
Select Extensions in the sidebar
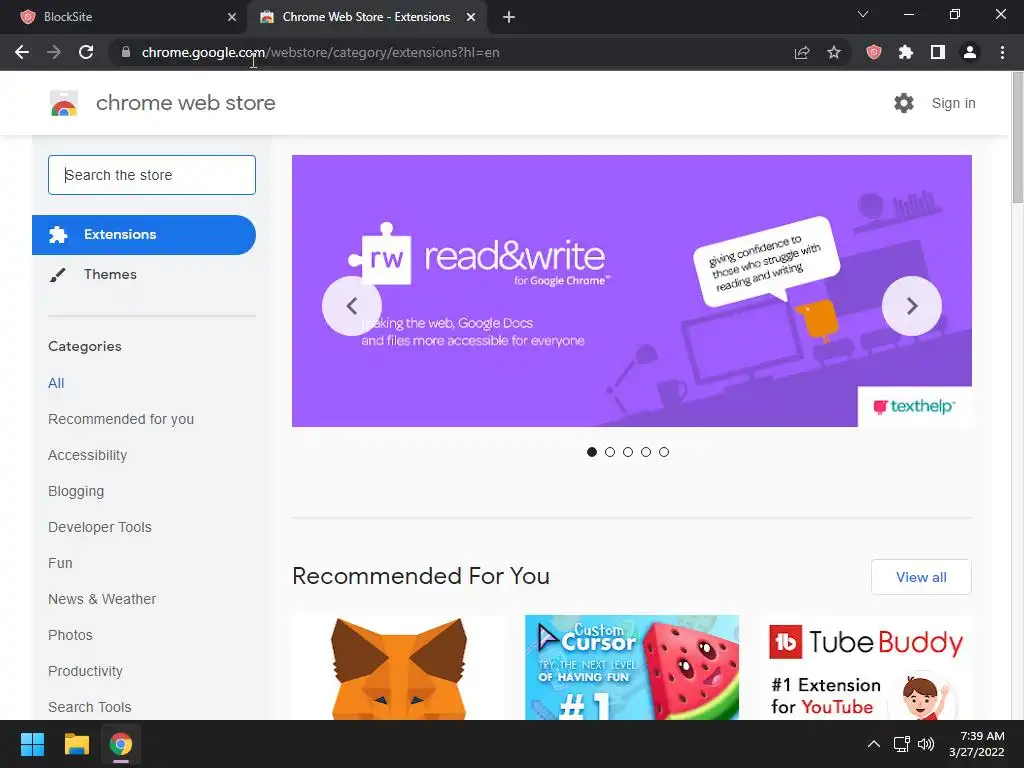pyautogui.click(x=144, y=234)
